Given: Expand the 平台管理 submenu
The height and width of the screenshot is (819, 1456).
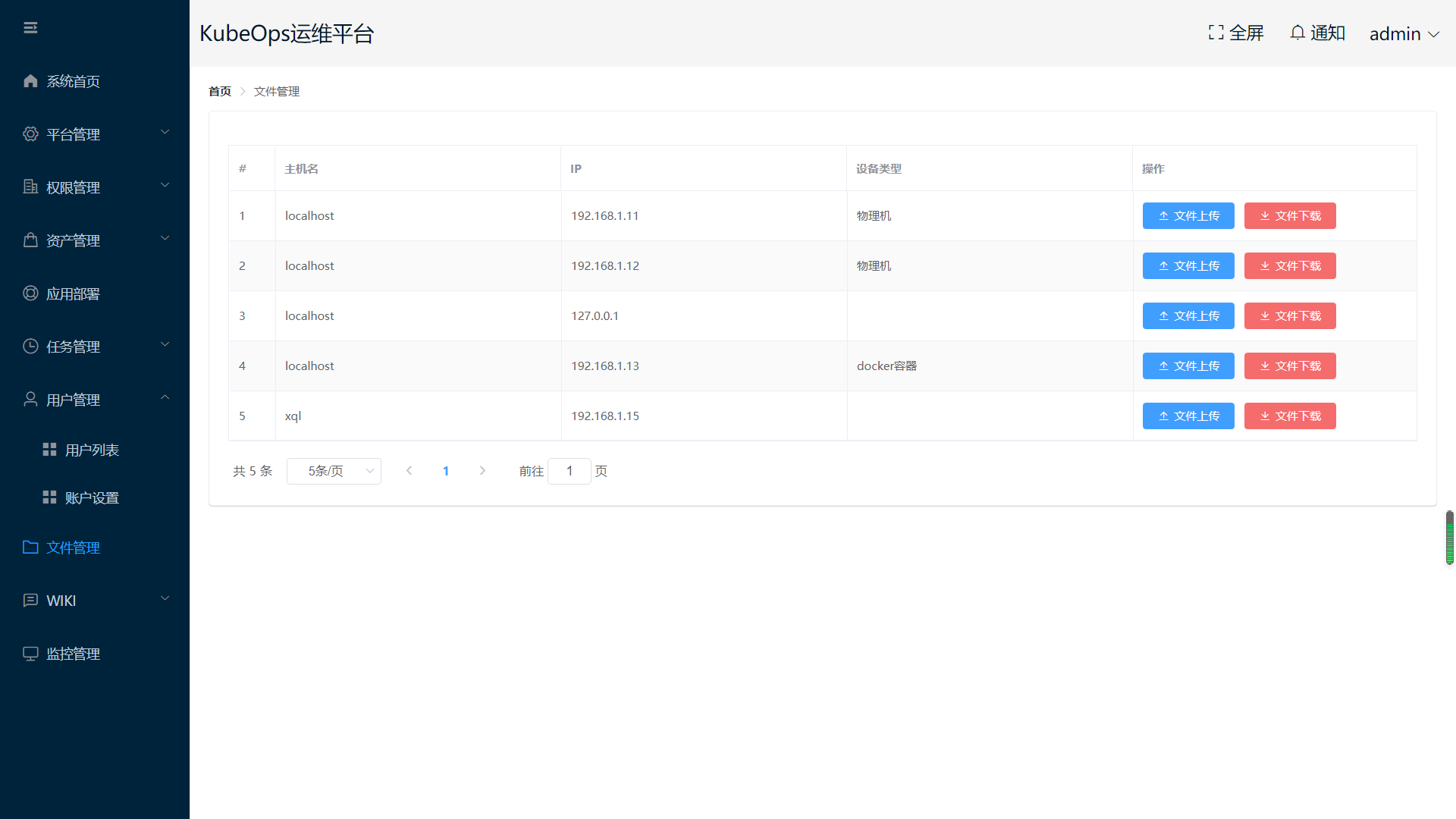Looking at the screenshot, I should click(x=165, y=133).
